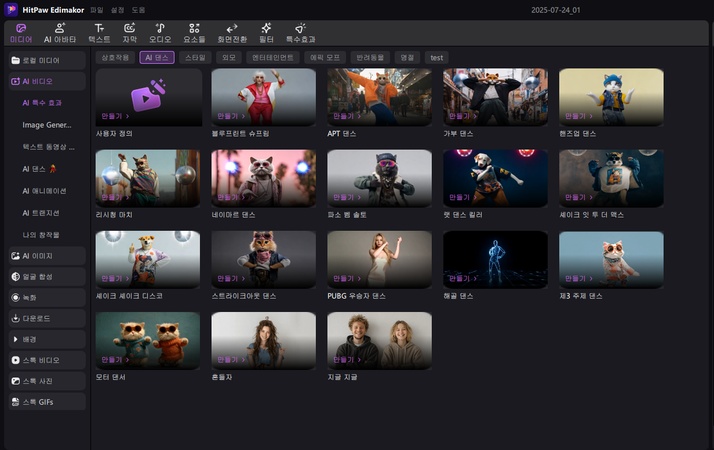Open the 특수효과 (Effects) icon
This screenshot has height=450, width=714.
point(301,28)
